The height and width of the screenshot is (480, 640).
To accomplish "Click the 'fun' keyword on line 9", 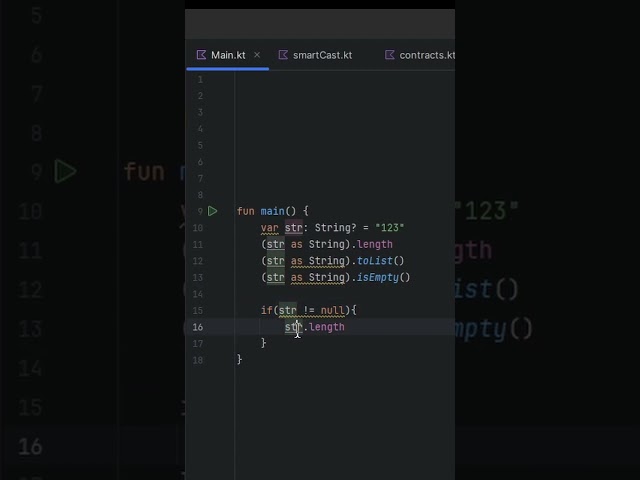I will pyautogui.click(x=246, y=211).
